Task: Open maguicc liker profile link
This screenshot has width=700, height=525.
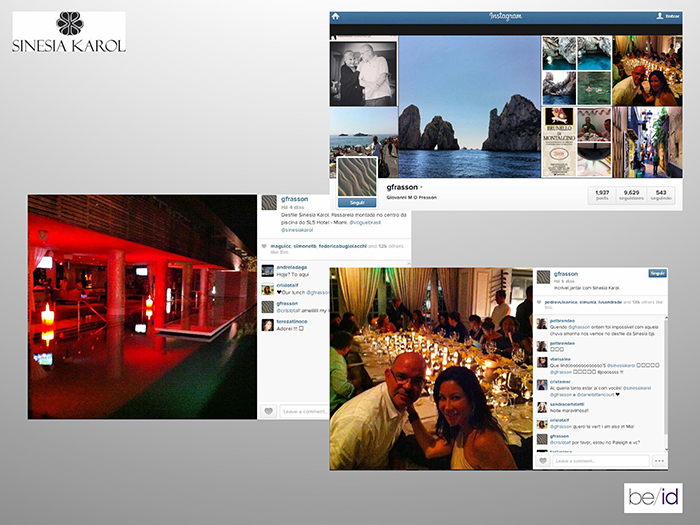Action: [x=280, y=246]
